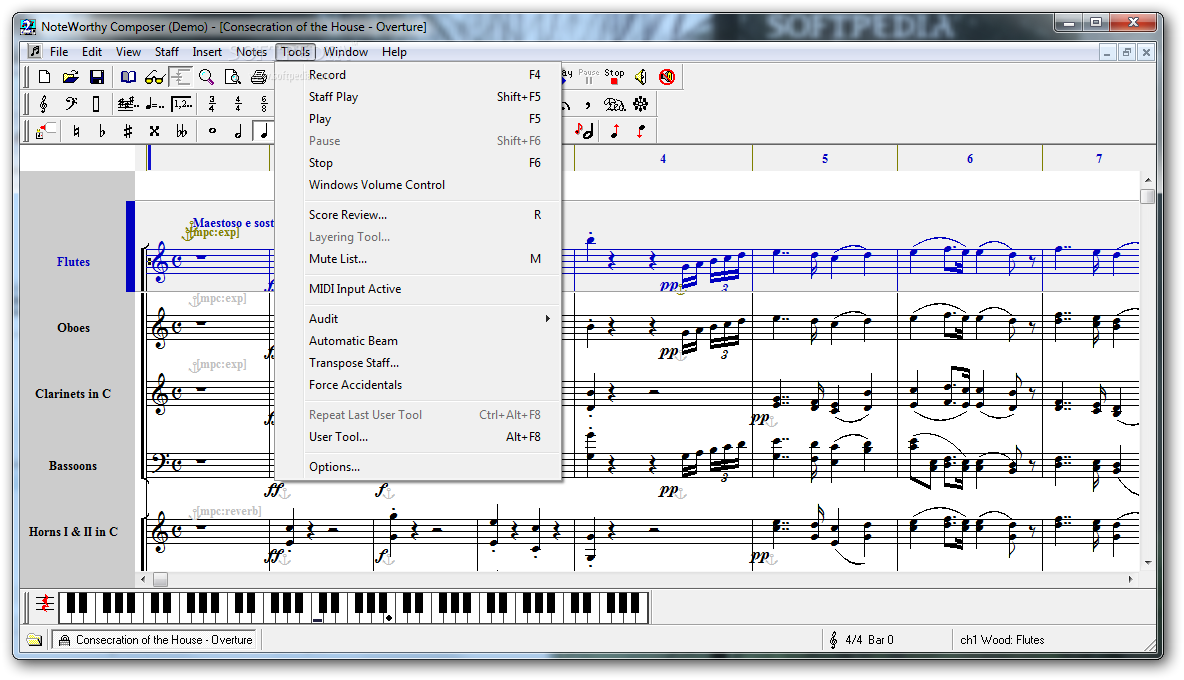Viewport: 1184px width, 680px height.
Task: Select the Flutes staff label
Action: tap(73, 262)
